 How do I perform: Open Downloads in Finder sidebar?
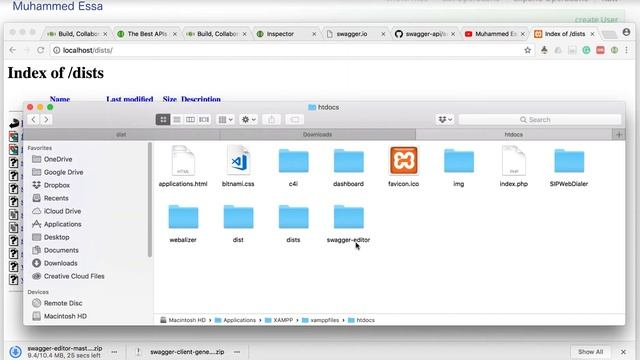pyautogui.click(x=60, y=263)
